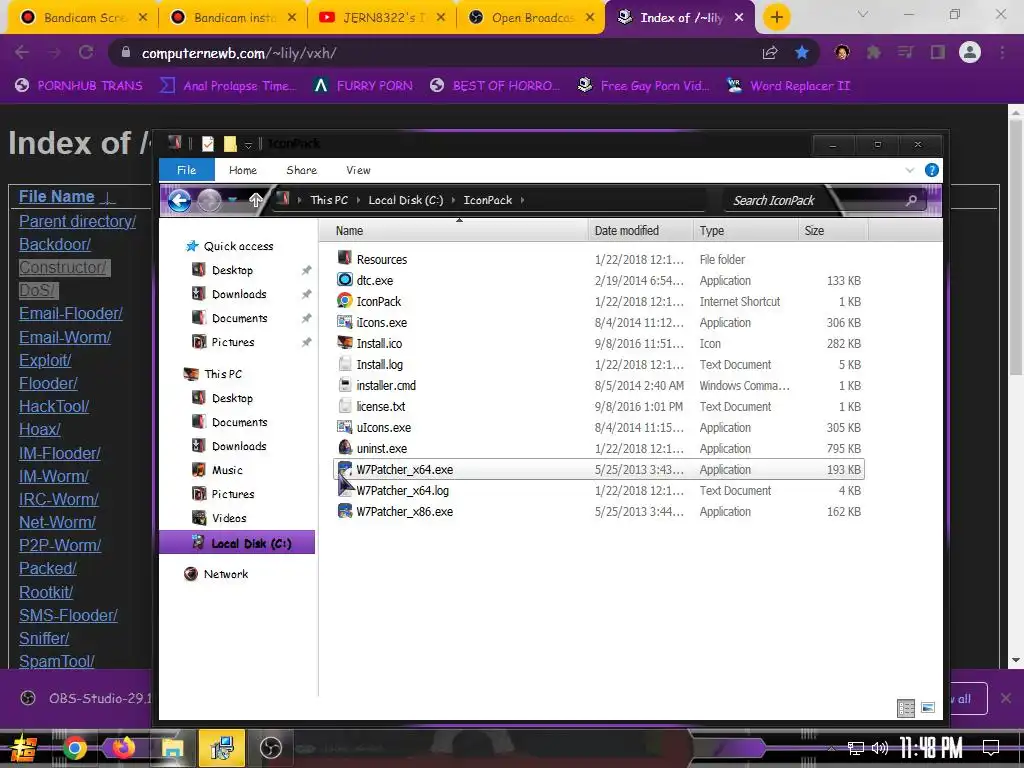Select Music under This PC
This screenshot has width=1024, height=768.
[x=227, y=470]
